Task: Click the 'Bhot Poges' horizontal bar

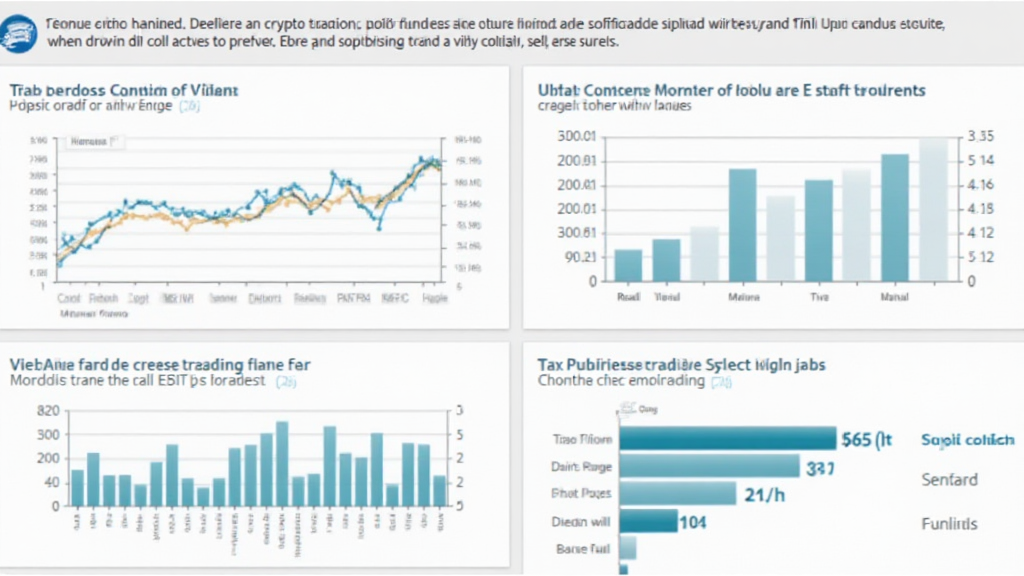Action: coord(678,493)
